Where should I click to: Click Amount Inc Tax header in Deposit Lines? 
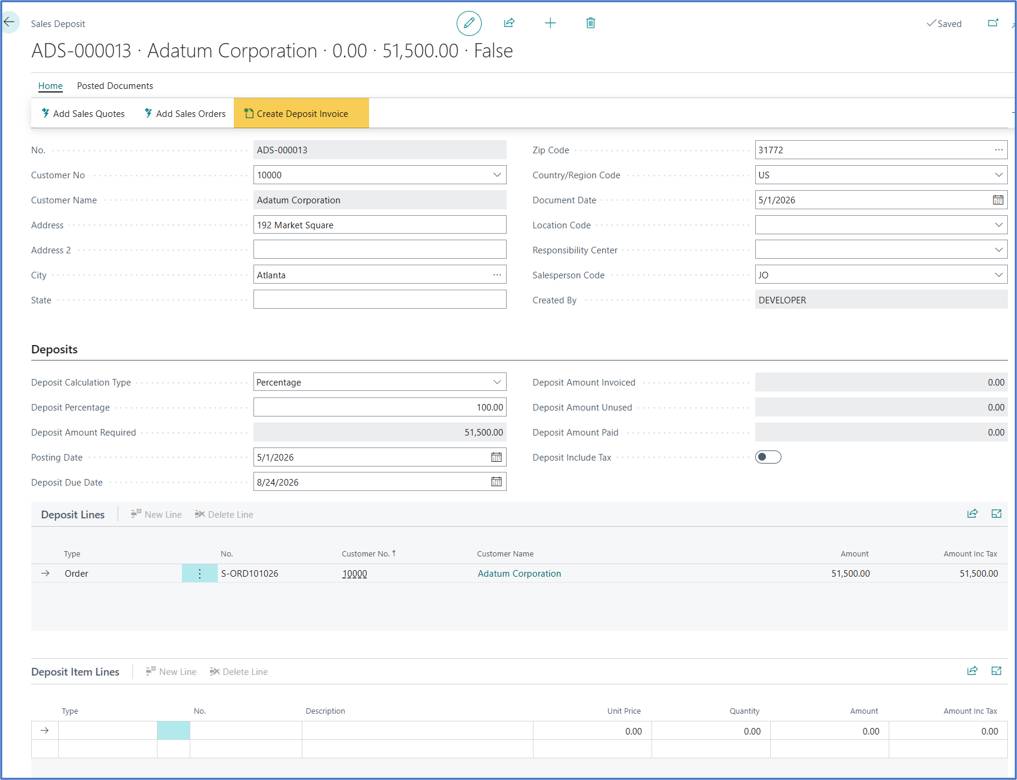(x=970, y=554)
